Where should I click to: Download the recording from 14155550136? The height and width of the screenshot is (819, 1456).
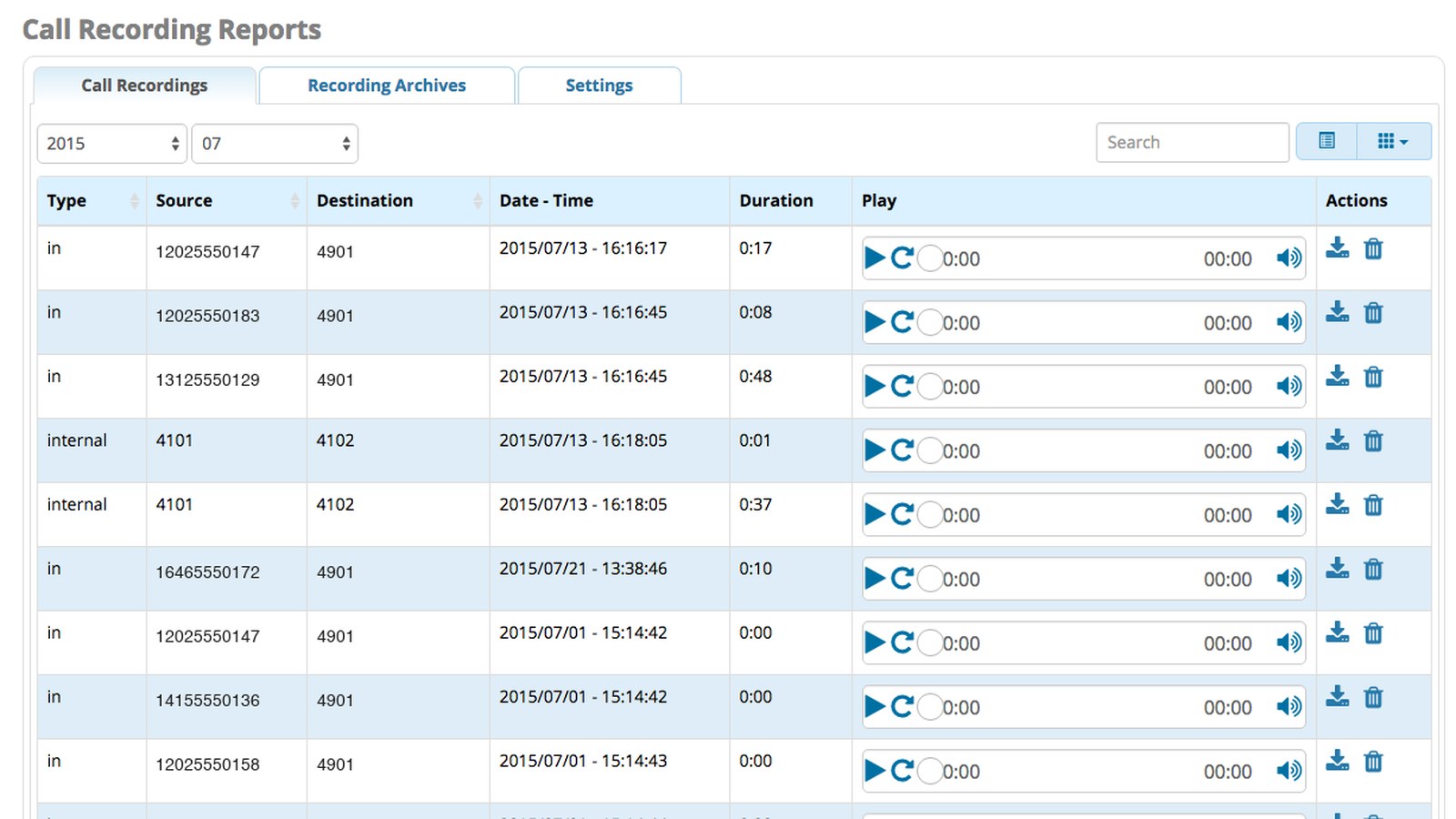pyautogui.click(x=1337, y=697)
